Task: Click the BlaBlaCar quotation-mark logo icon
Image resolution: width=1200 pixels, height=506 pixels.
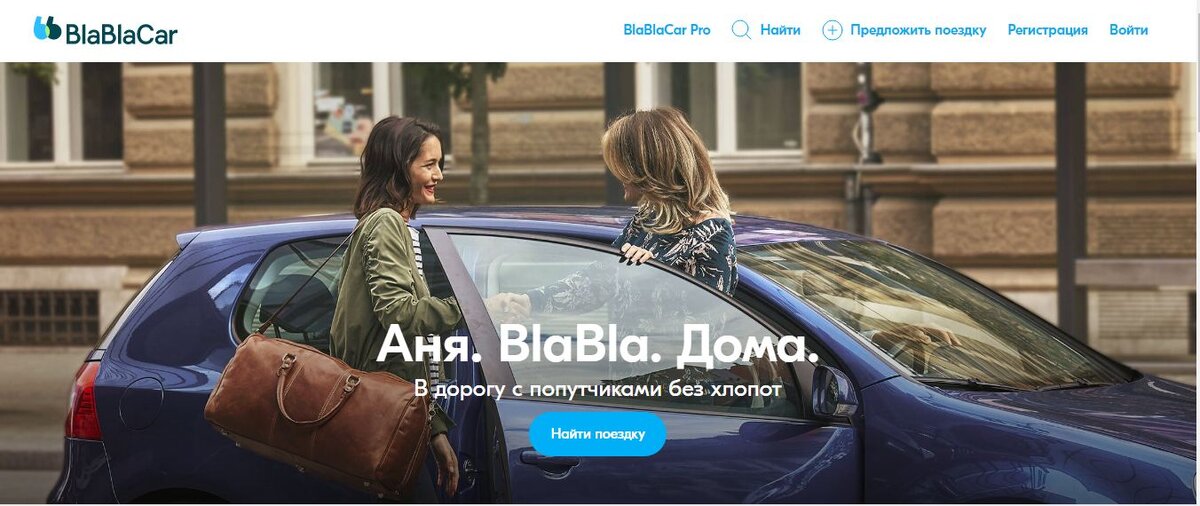Action: [x=47, y=29]
